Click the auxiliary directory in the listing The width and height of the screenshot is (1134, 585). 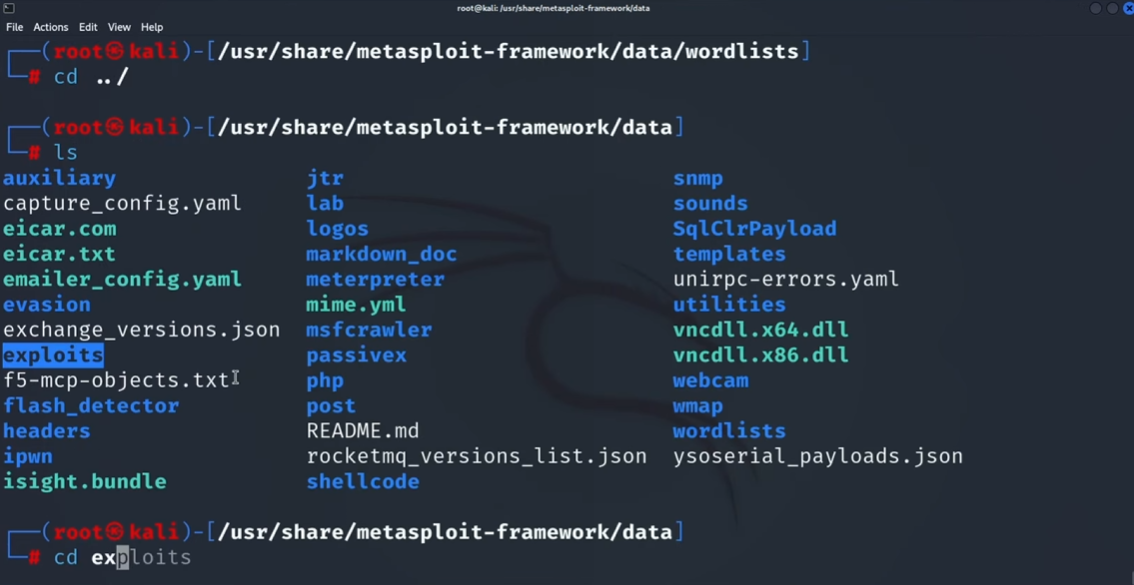[59, 178]
